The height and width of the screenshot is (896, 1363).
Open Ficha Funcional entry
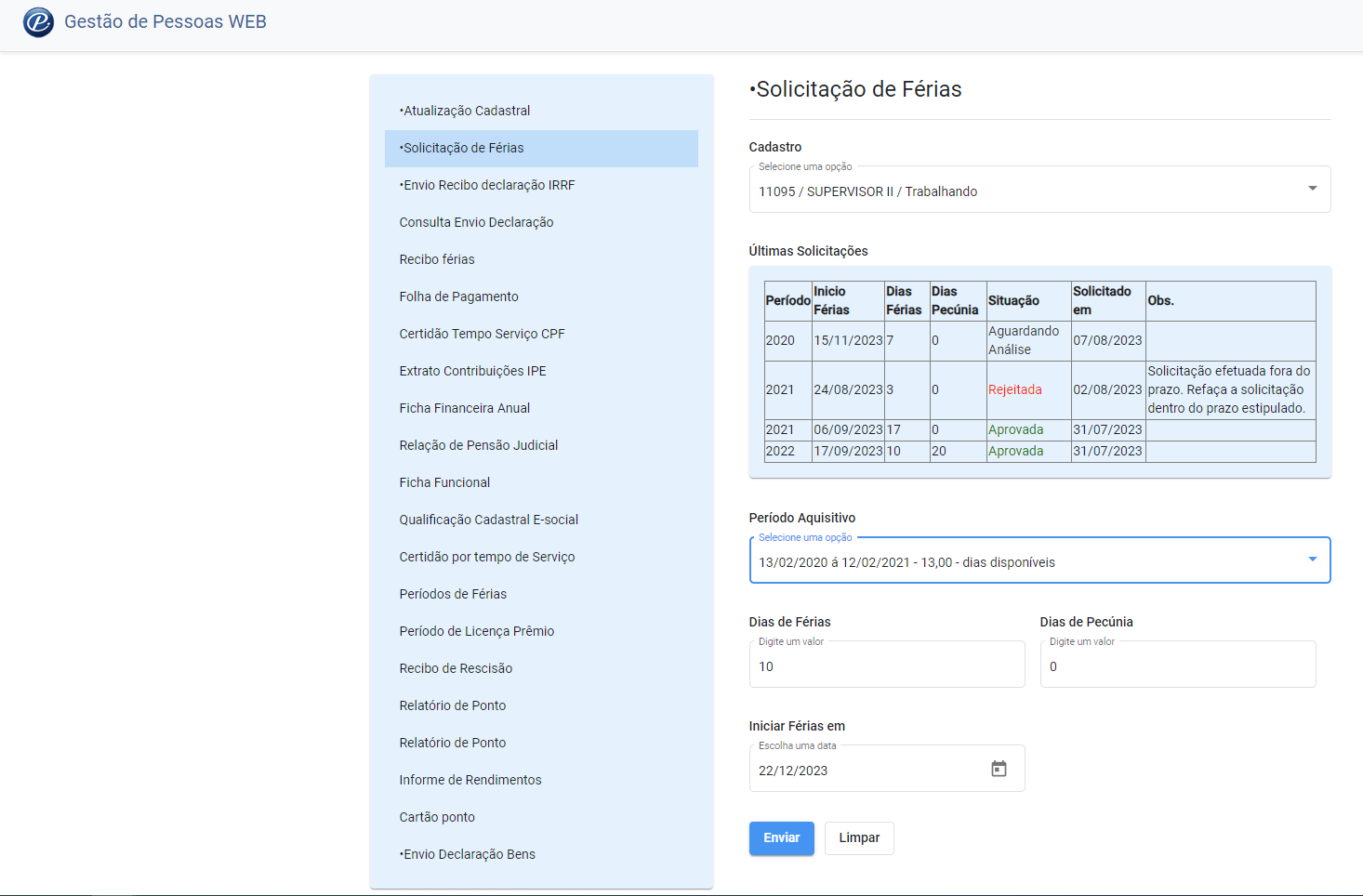pos(541,482)
